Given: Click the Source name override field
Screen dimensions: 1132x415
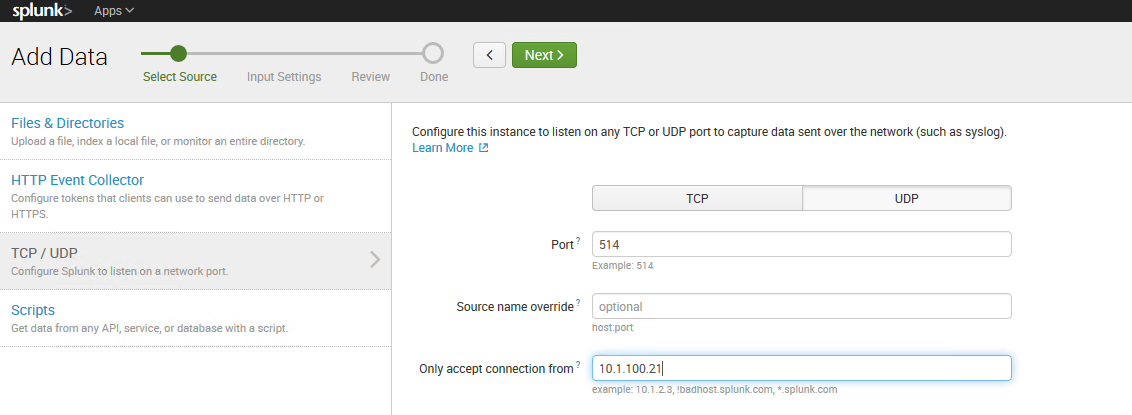Looking at the screenshot, I should (x=801, y=306).
